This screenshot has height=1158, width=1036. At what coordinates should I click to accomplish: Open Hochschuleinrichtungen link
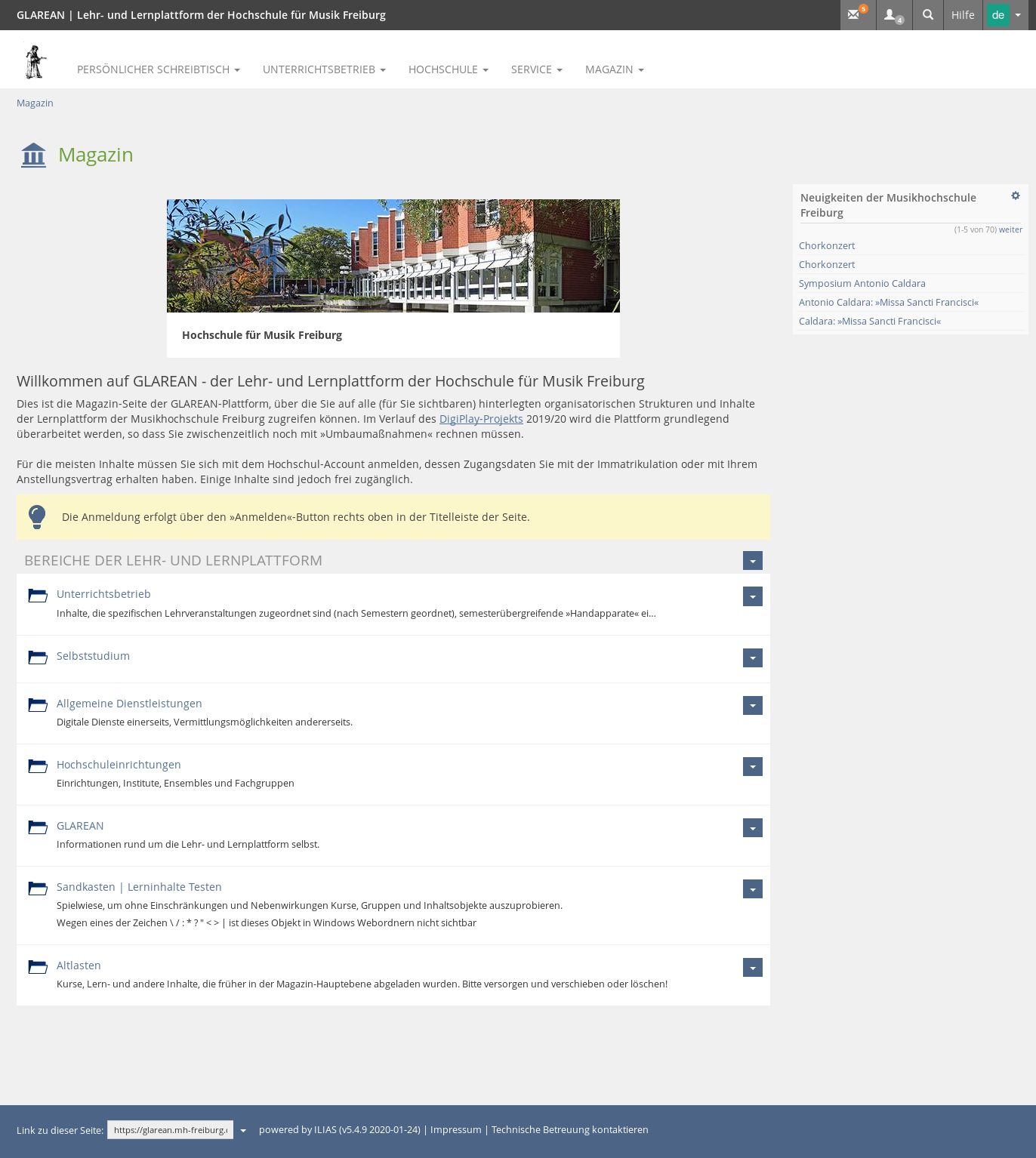pos(119,765)
